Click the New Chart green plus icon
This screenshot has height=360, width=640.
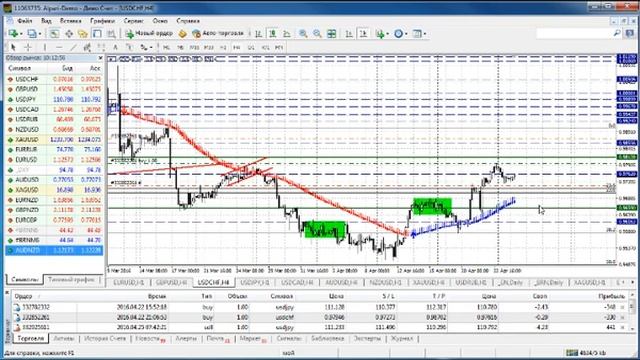pos(13,34)
